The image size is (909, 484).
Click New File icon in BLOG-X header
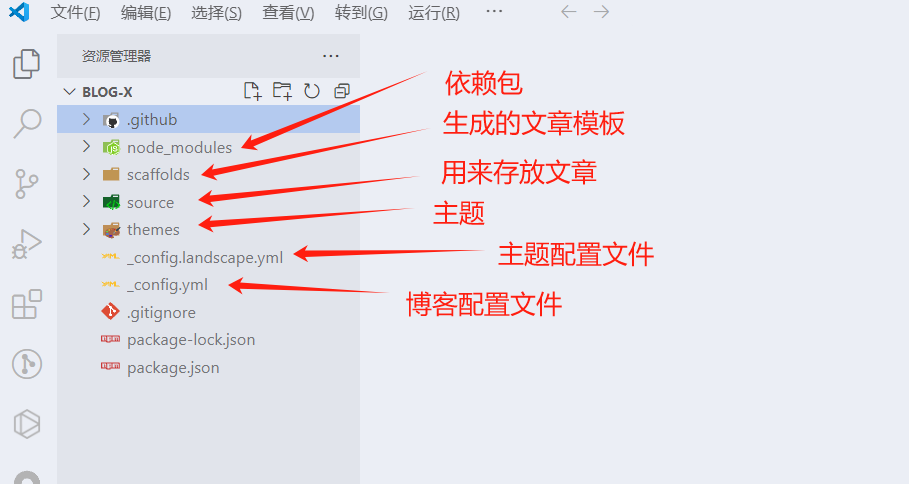pos(252,91)
